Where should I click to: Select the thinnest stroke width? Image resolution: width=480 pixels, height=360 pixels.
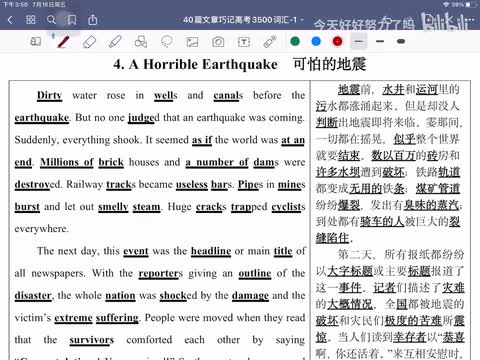359,42
